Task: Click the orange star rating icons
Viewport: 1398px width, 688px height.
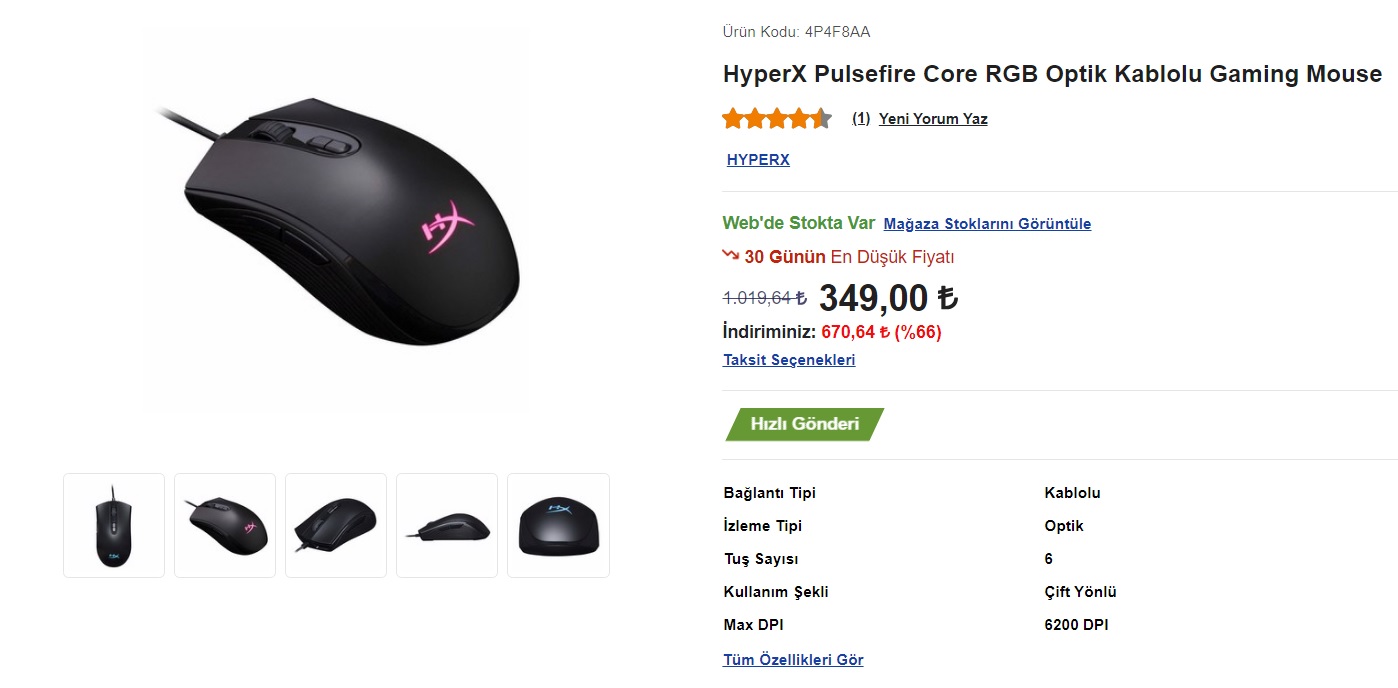Action: (x=777, y=119)
